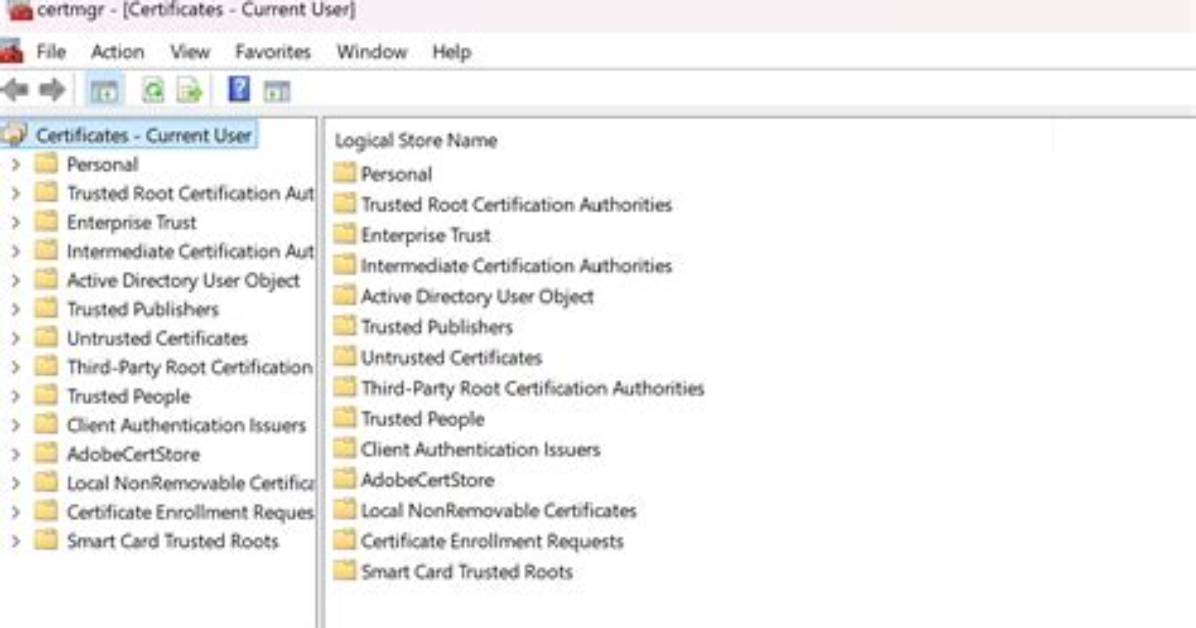Open the Window menu

[372, 52]
